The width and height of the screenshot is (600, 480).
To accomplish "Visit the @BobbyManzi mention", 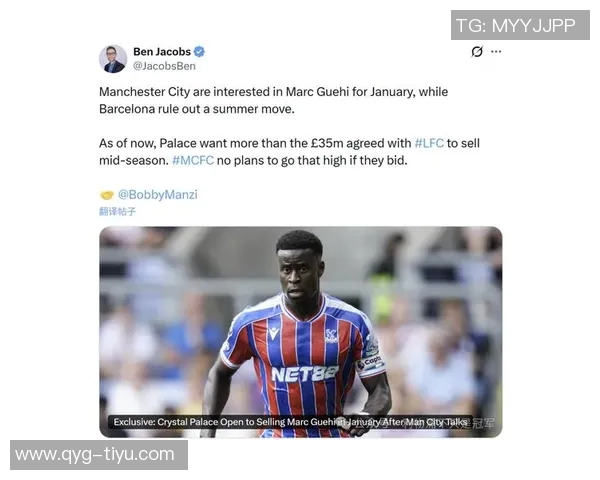I will click(x=158, y=194).
